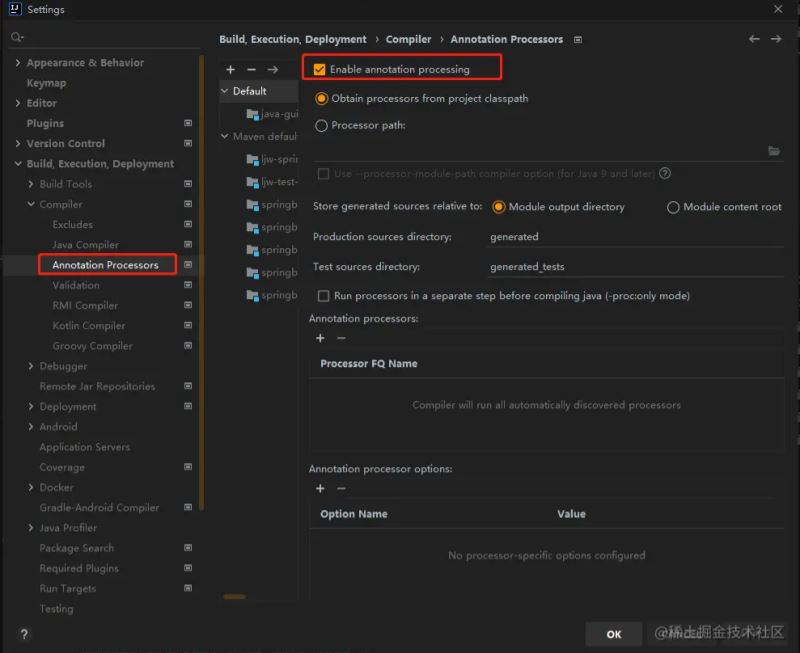Viewport: 800px width, 653px height.
Task: Open help with the question mark button
Action: click(24, 634)
